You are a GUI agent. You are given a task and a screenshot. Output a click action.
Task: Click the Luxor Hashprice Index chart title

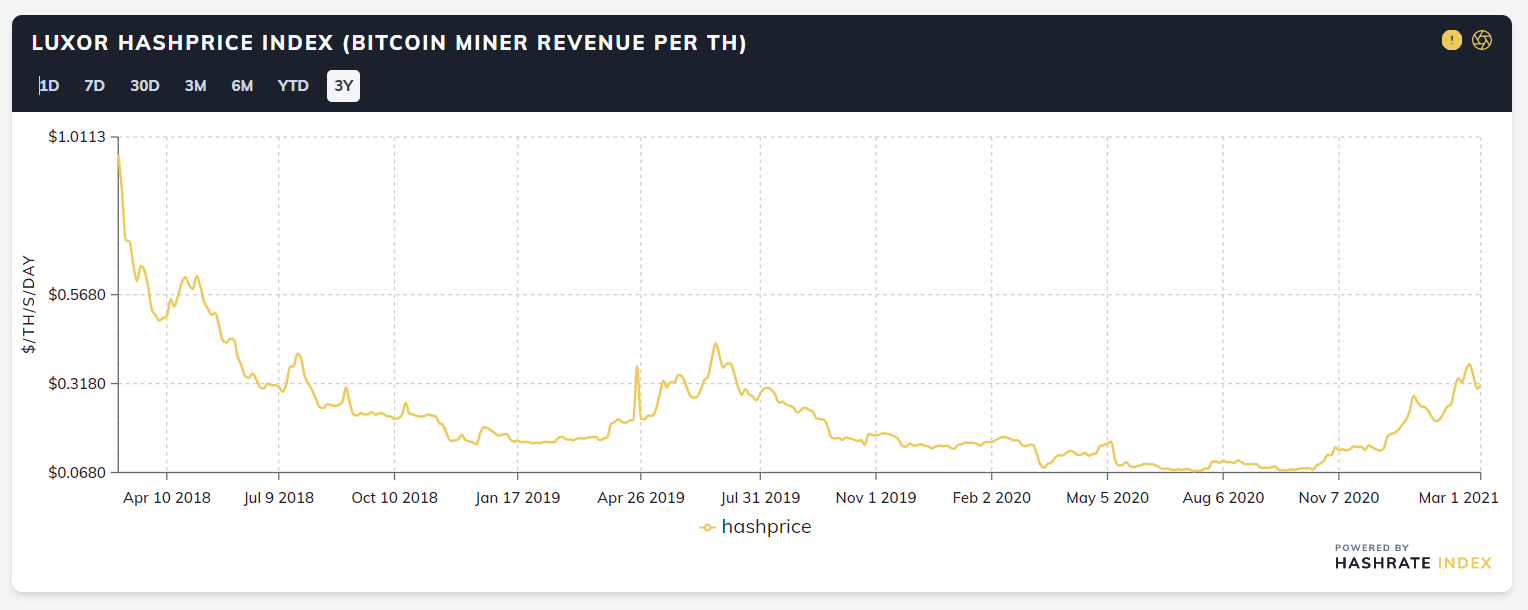click(389, 43)
